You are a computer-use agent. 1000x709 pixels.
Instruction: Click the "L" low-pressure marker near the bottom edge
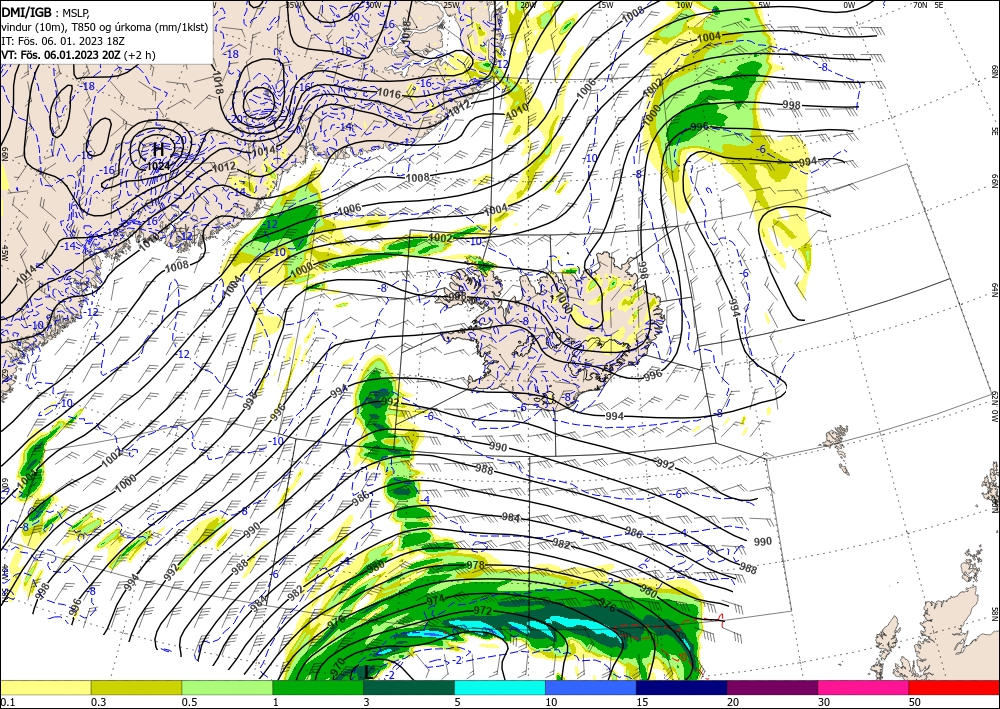(x=369, y=671)
